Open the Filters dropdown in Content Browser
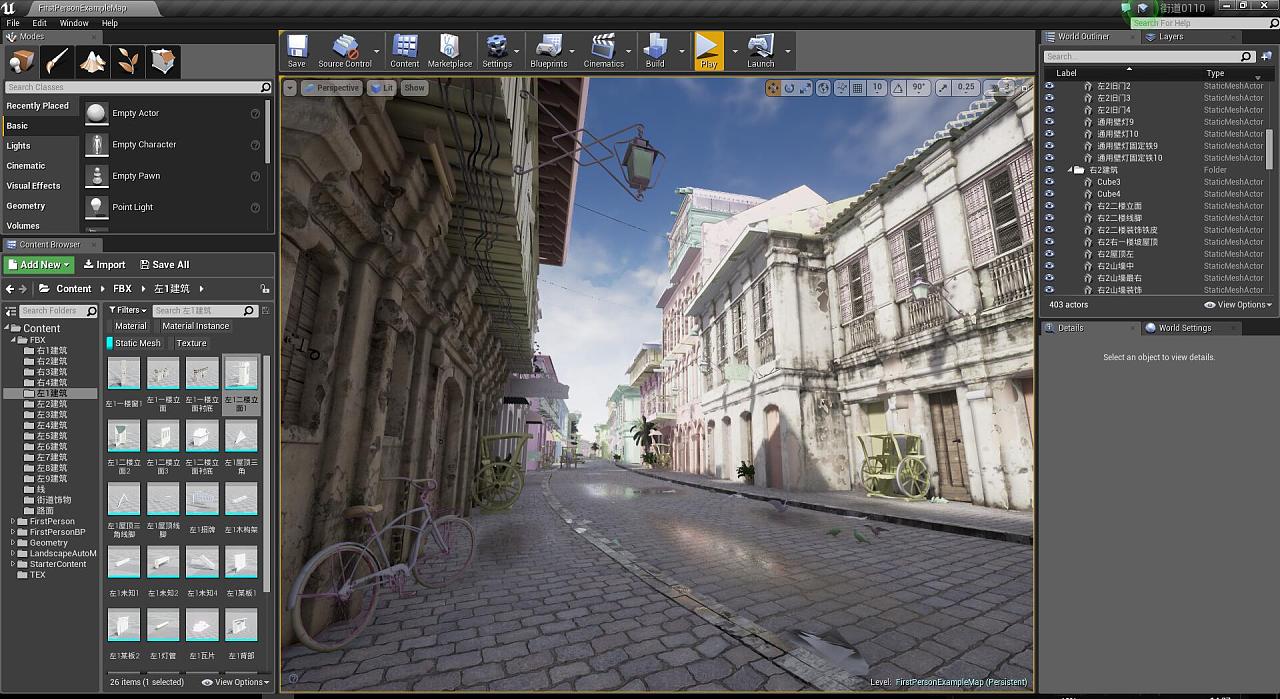The image size is (1280, 699). coord(128,310)
